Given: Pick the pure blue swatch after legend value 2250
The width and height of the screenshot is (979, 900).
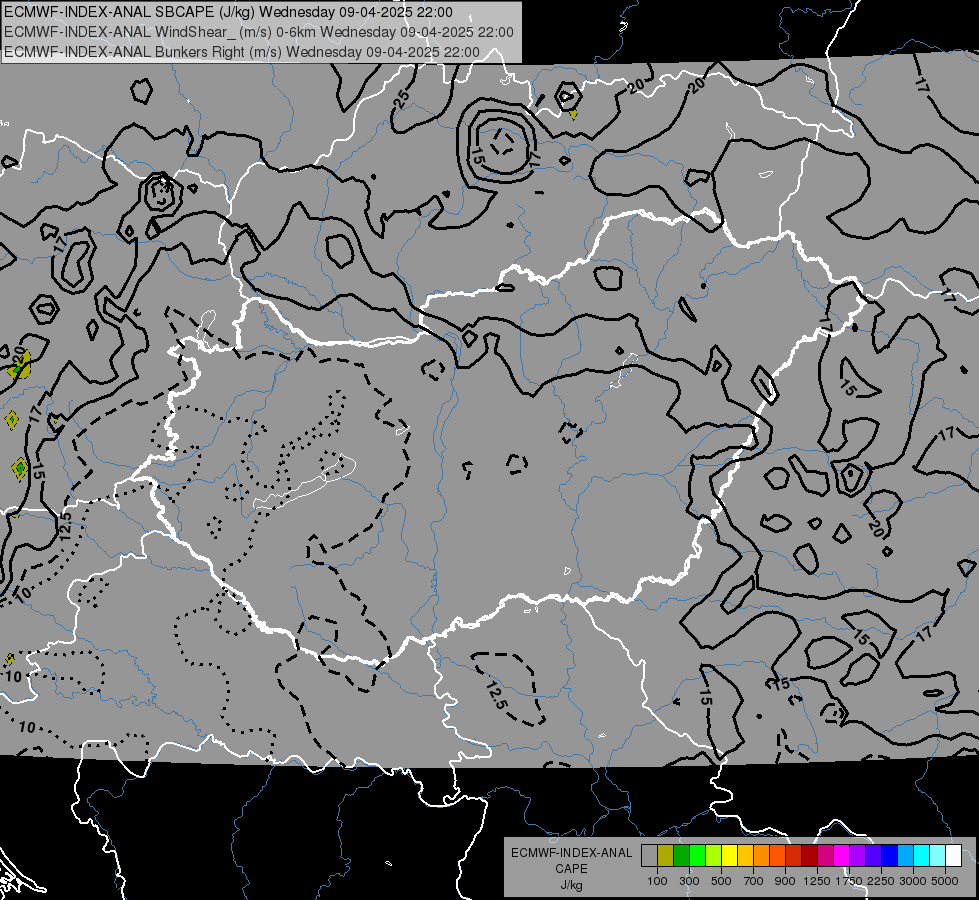Looking at the screenshot, I should point(890,856).
